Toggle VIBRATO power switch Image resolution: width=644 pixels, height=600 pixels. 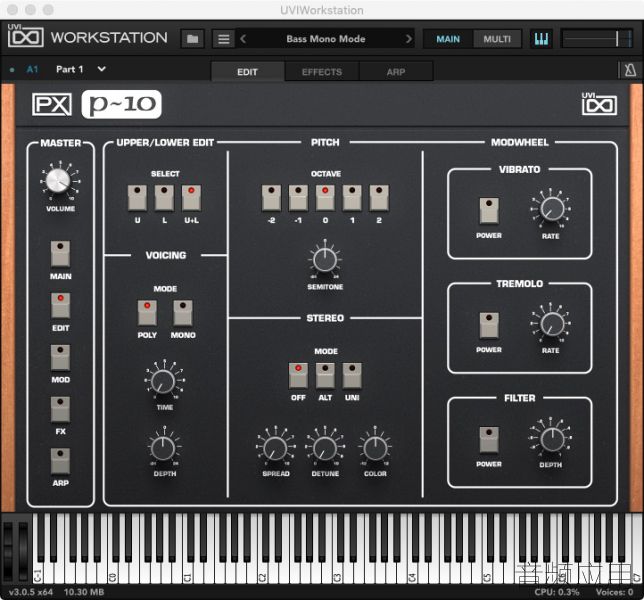pyautogui.click(x=489, y=210)
